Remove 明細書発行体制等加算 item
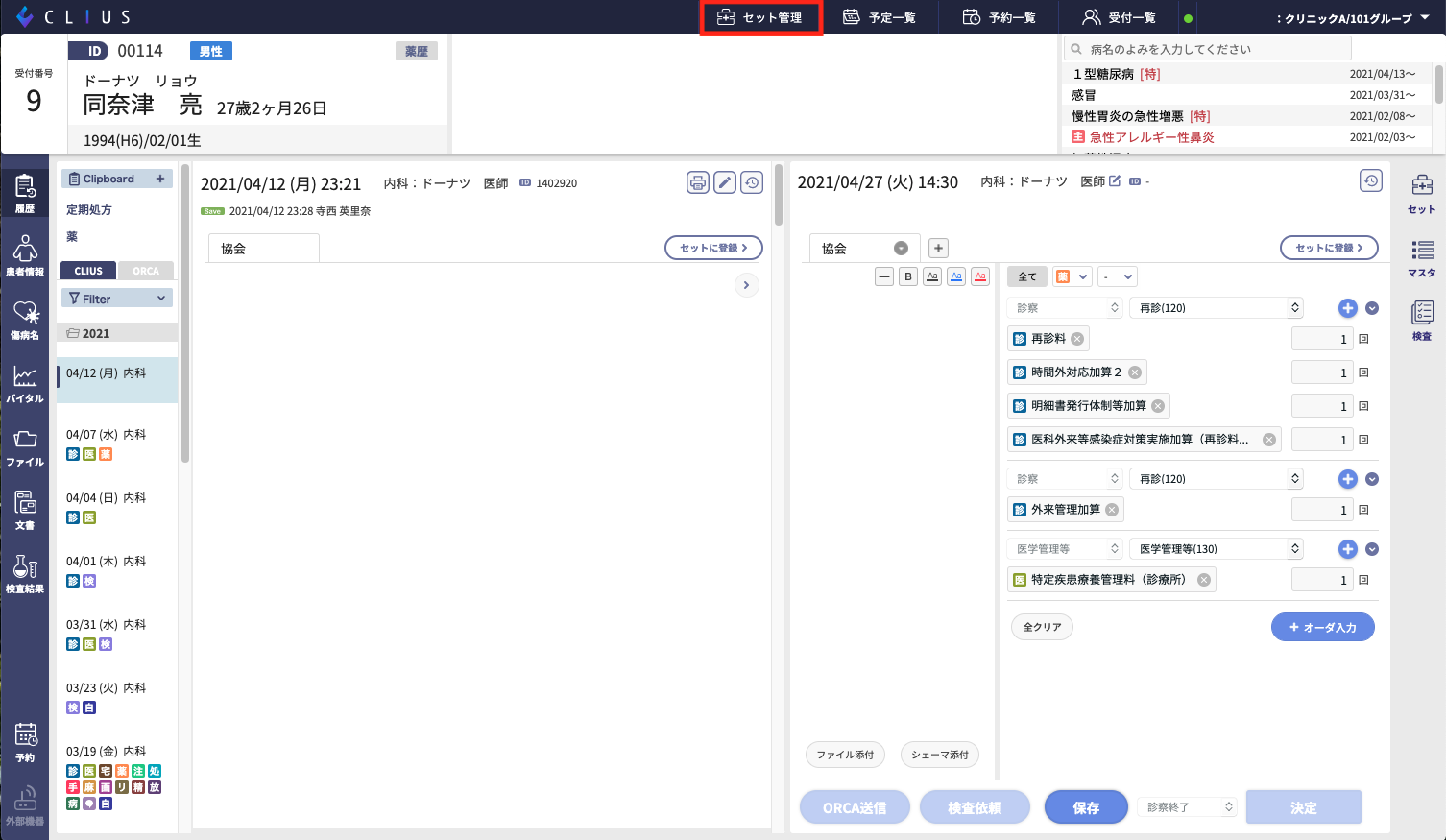 coord(1158,406)
